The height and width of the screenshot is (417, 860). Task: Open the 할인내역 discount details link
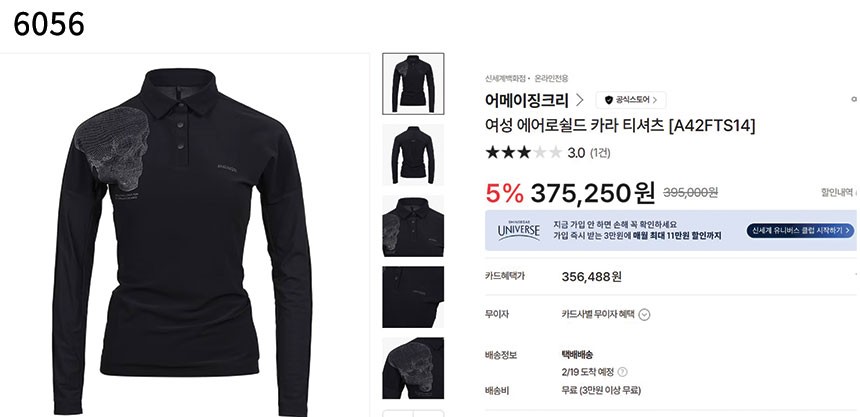click(838, 192)
